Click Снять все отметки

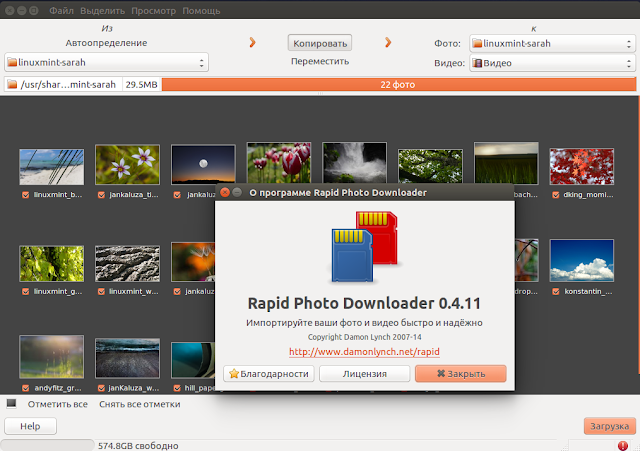coord(140,404)
